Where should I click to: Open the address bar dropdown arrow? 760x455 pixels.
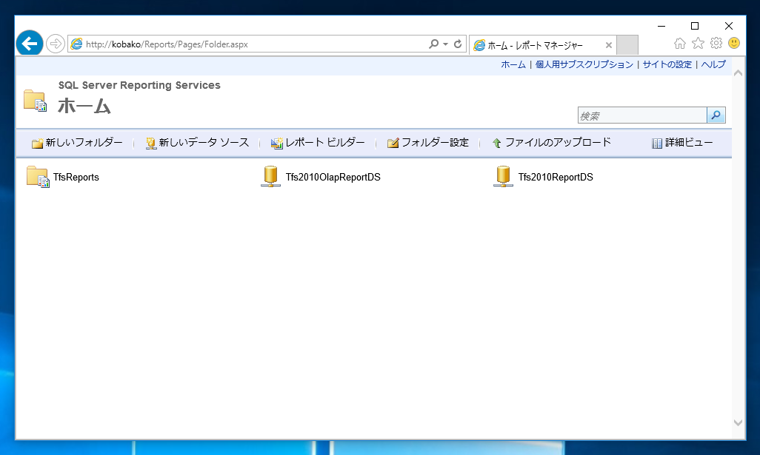coord(445,44)
